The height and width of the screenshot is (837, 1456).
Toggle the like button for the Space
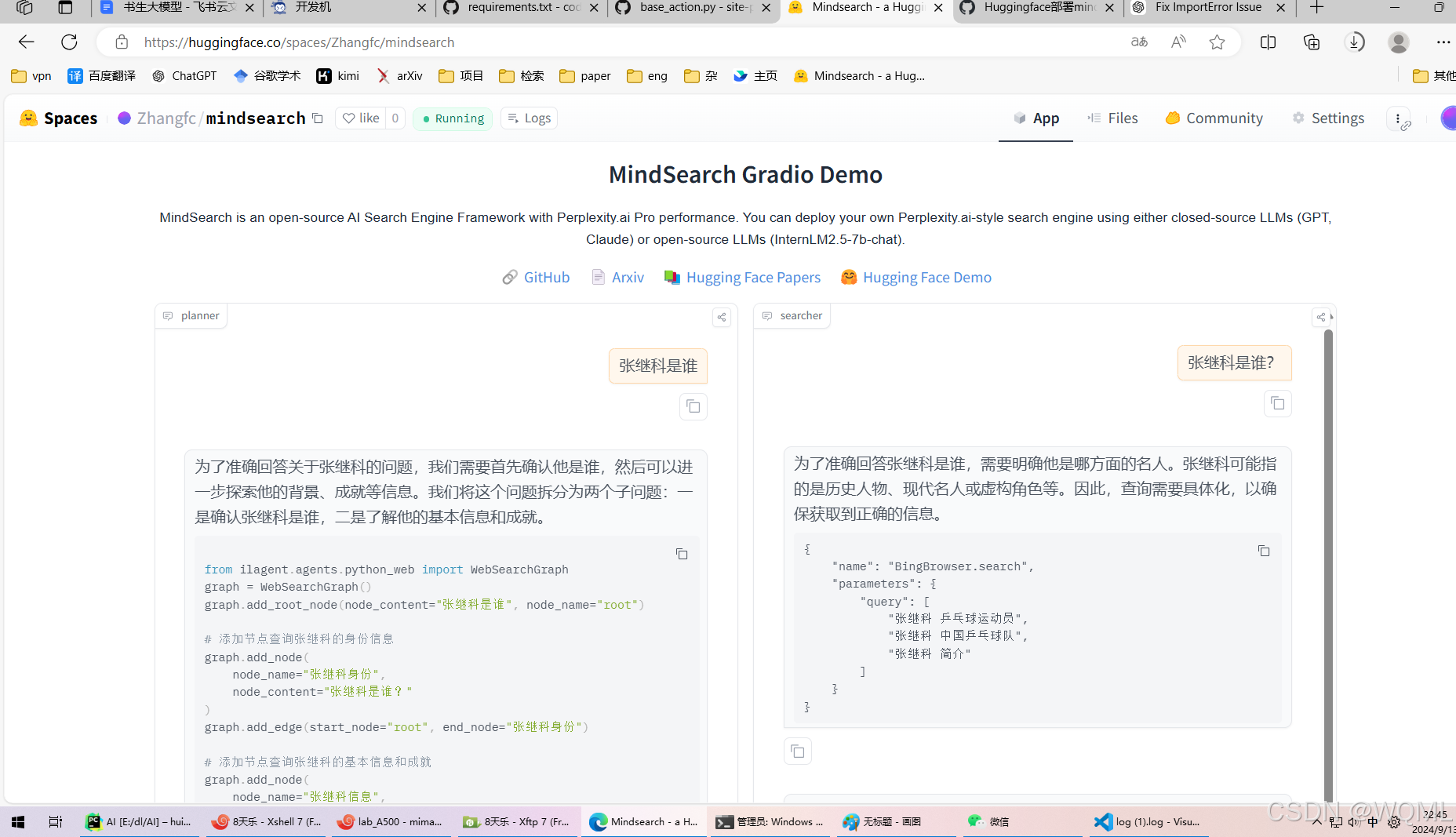pos(362,118)
